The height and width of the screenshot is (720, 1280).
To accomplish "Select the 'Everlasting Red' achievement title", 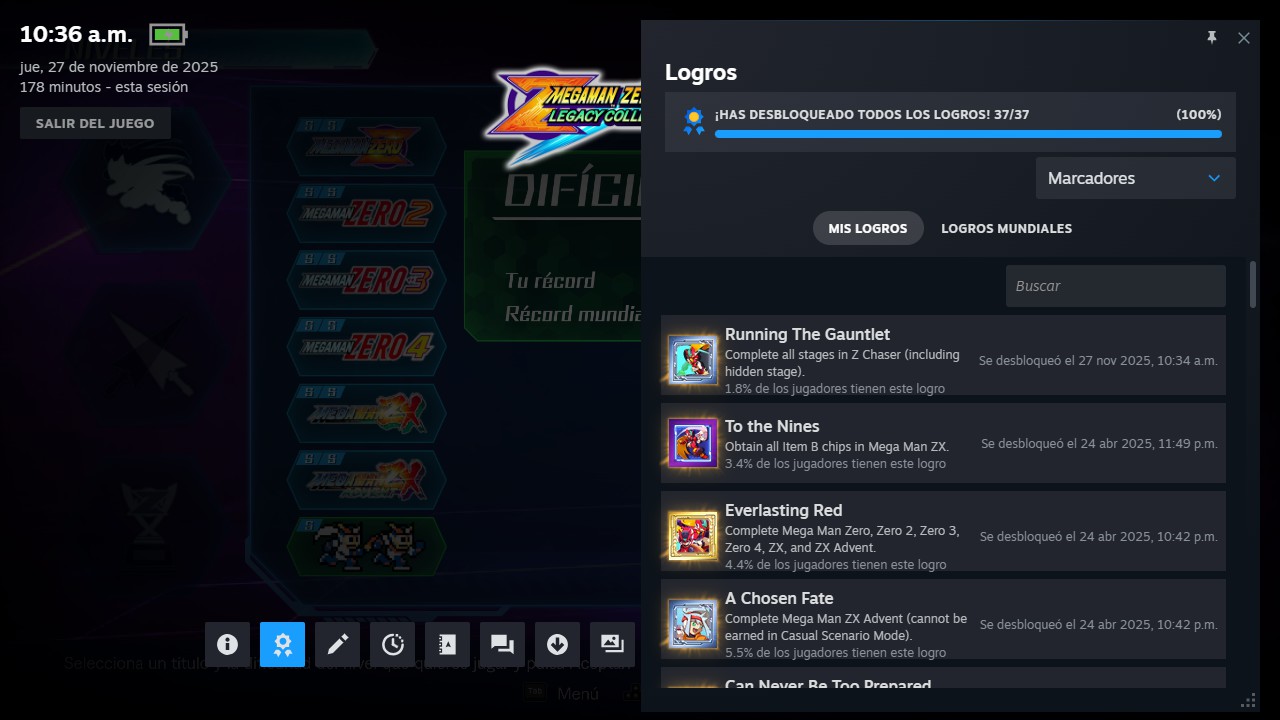I will tap(784, 510).
